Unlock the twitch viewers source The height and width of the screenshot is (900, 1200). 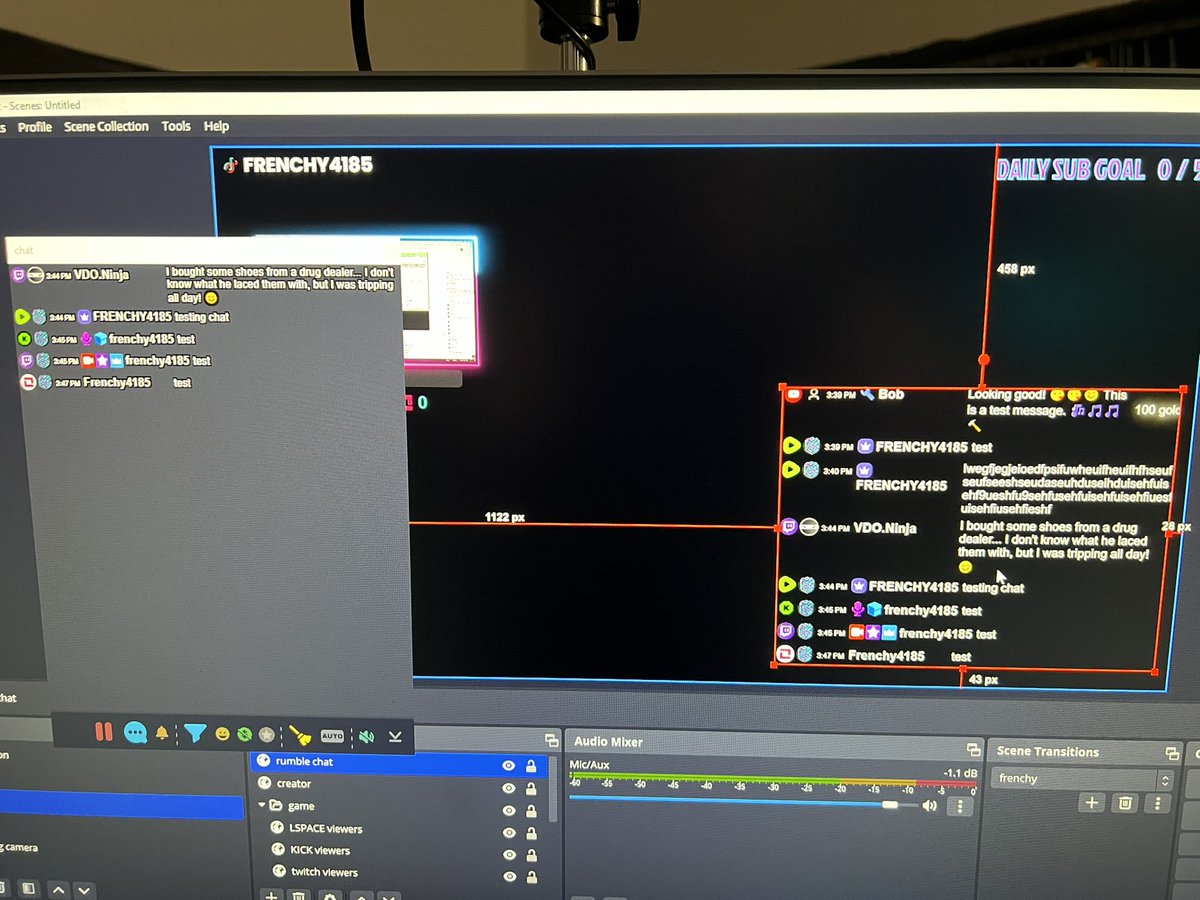point(531,877)
